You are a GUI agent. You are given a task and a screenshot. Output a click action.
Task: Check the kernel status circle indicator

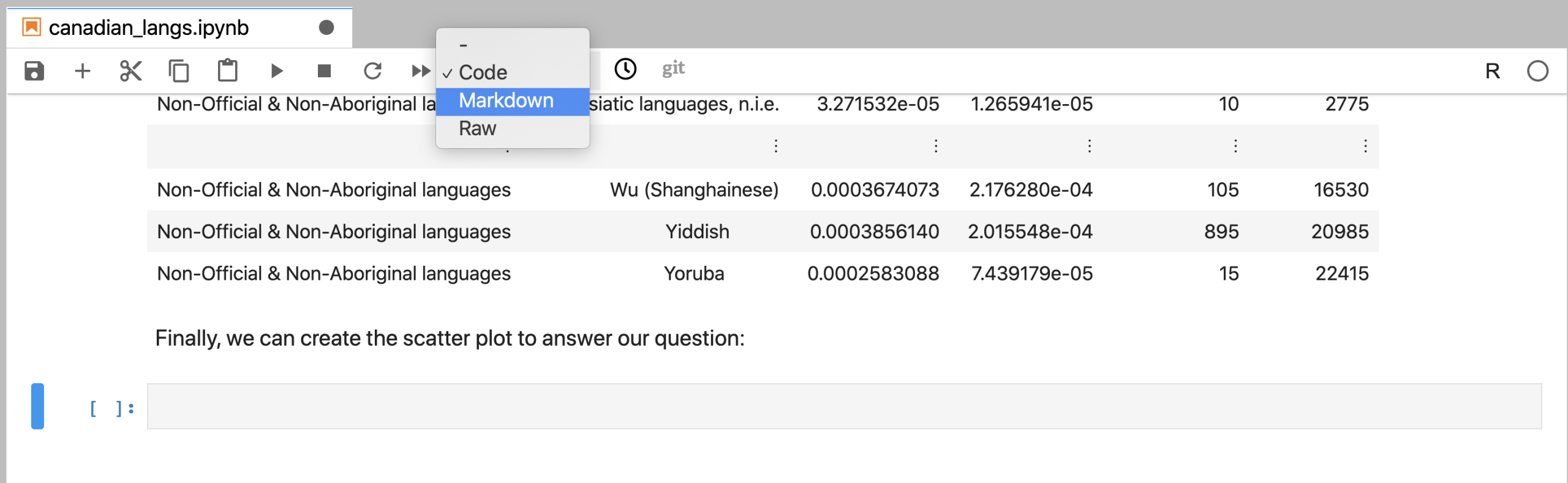[x=1537, y=72]
